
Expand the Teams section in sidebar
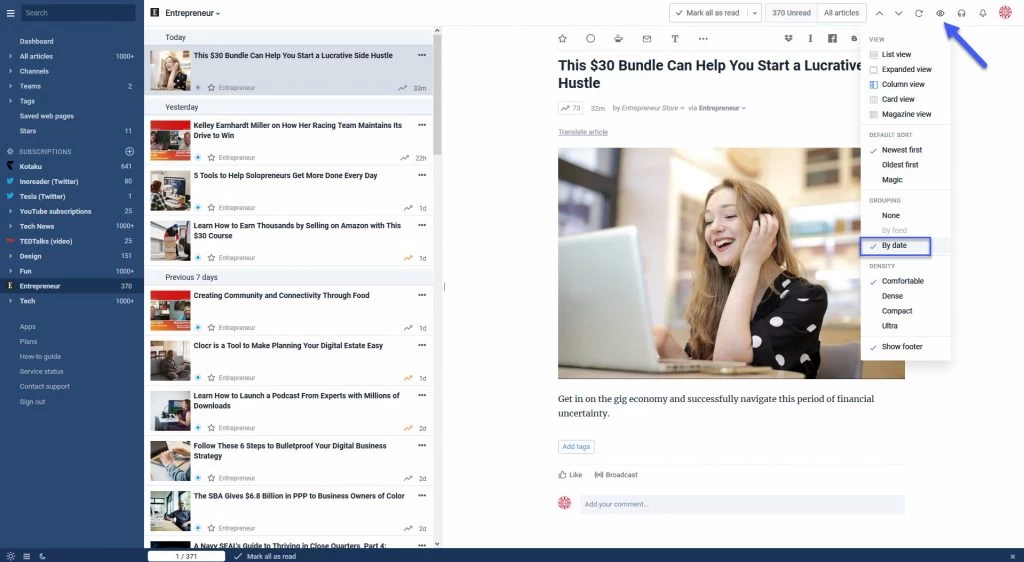click(x=10, y=86)
